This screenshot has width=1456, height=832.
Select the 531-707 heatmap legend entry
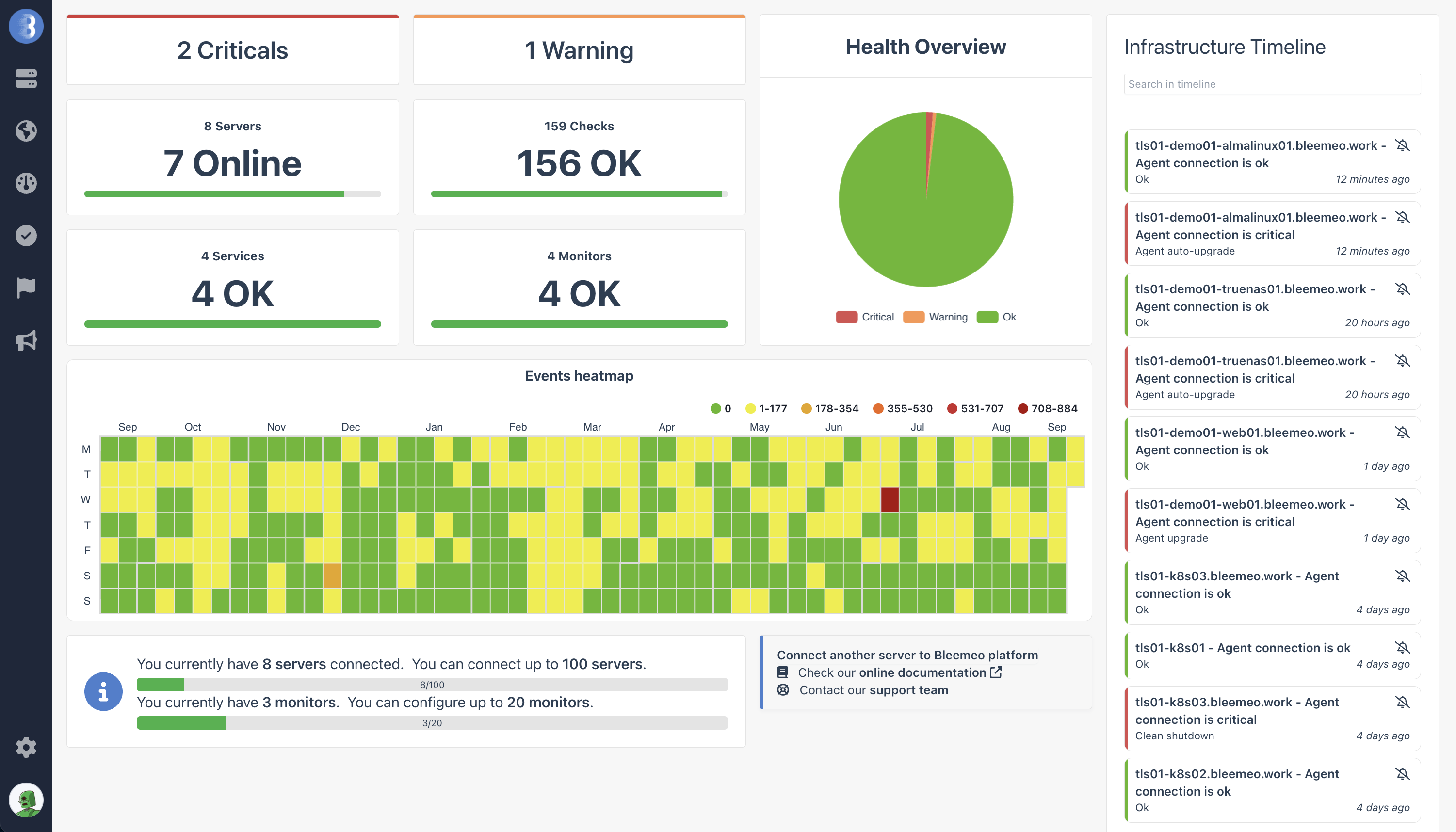point(975,409)
